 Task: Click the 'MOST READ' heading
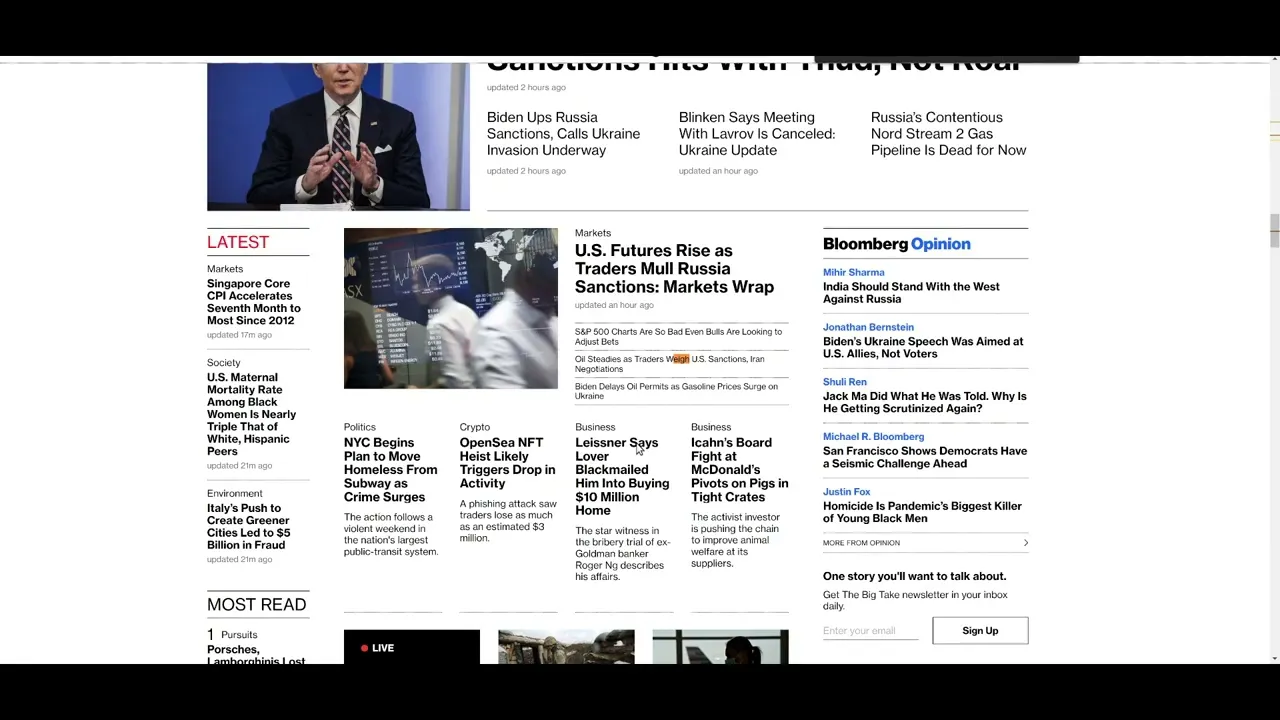point(256,604)
